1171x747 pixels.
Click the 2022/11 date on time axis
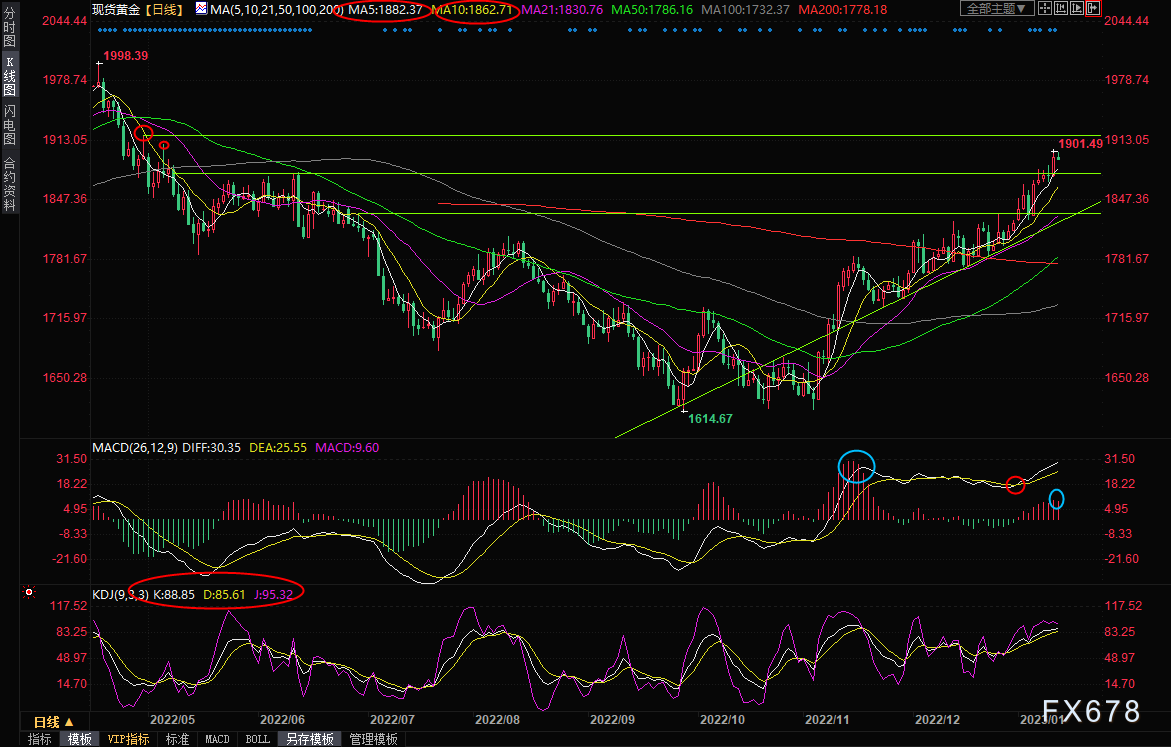pos(827,719)
